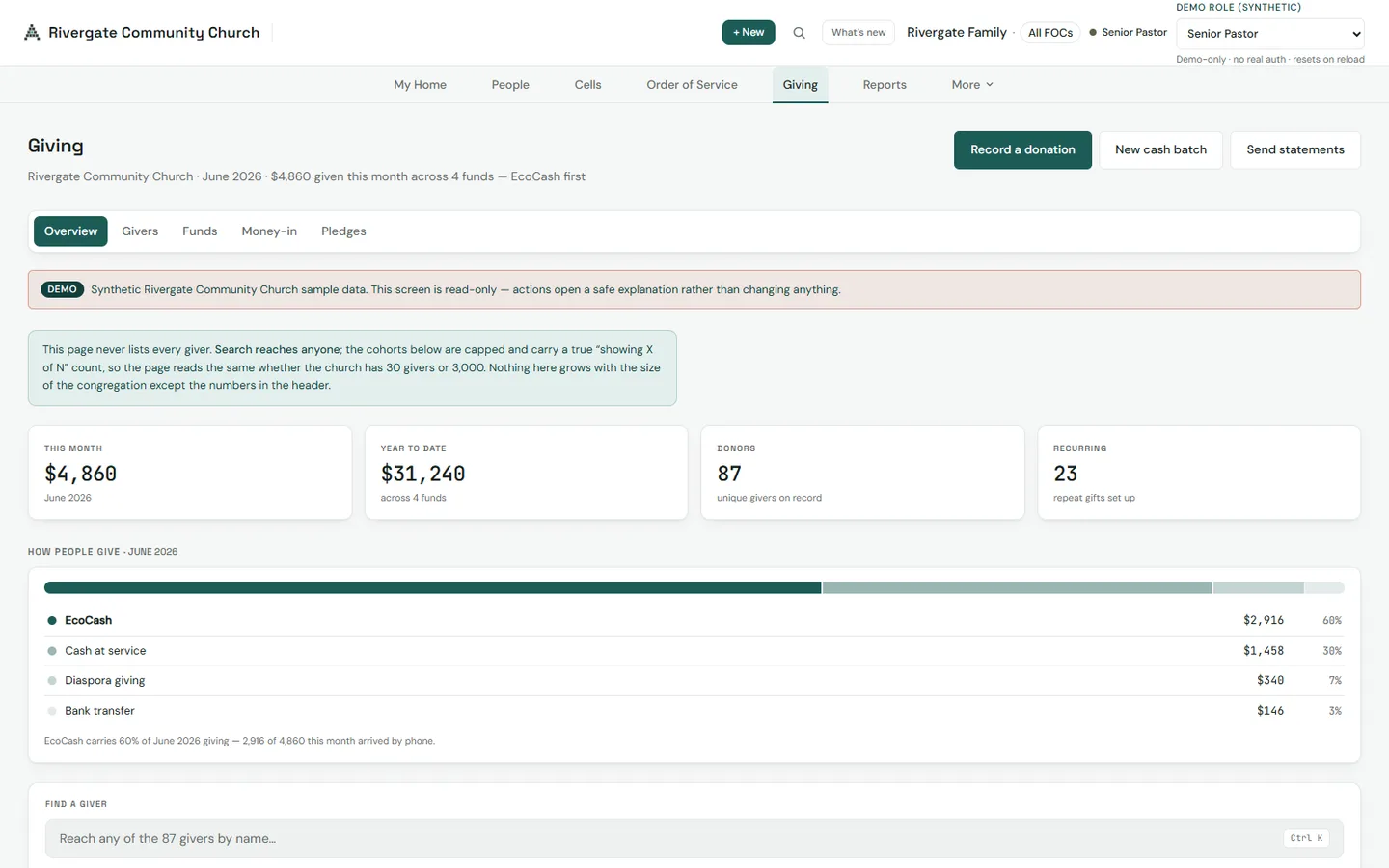Switch to Order of Service

tap(692, 85)
